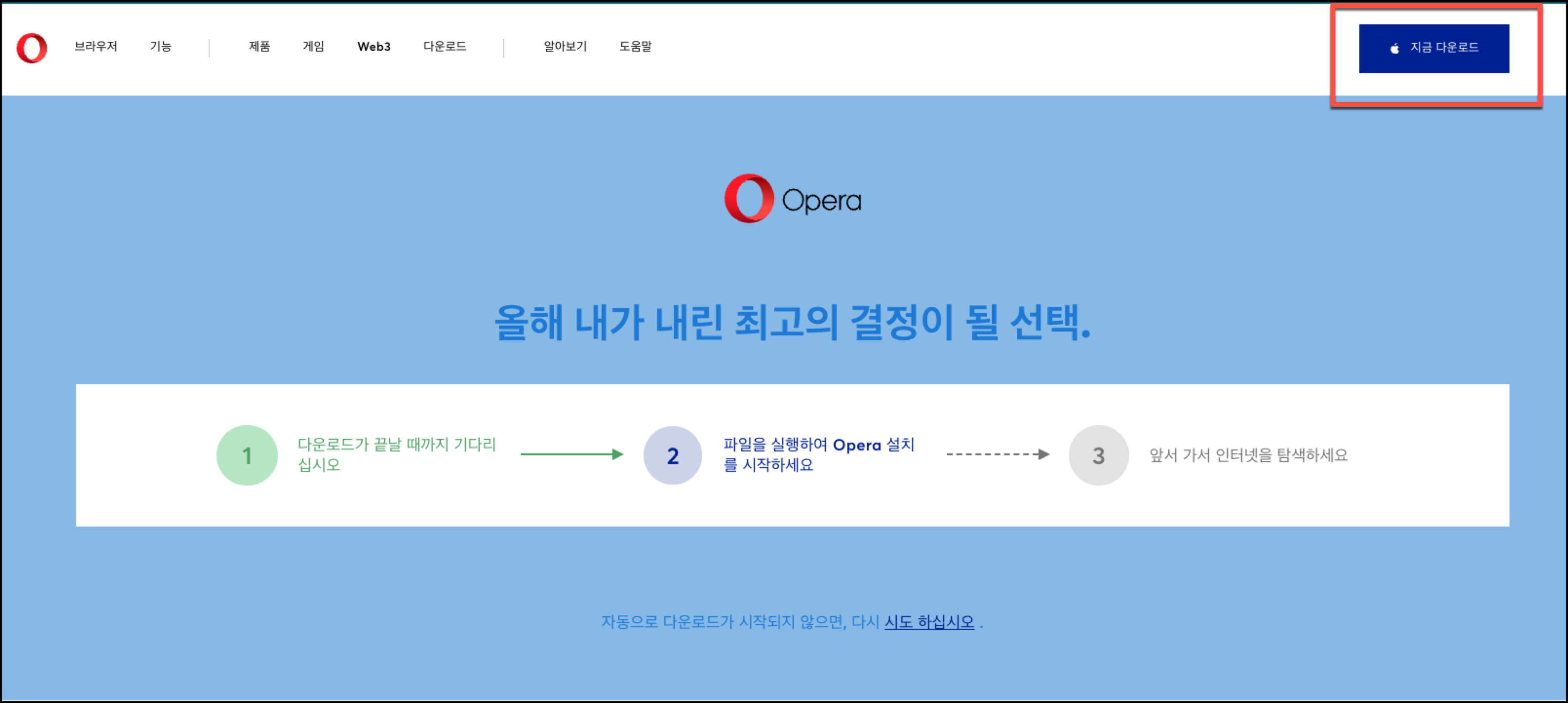Open the 브라우저 menu

click(96, 46)
